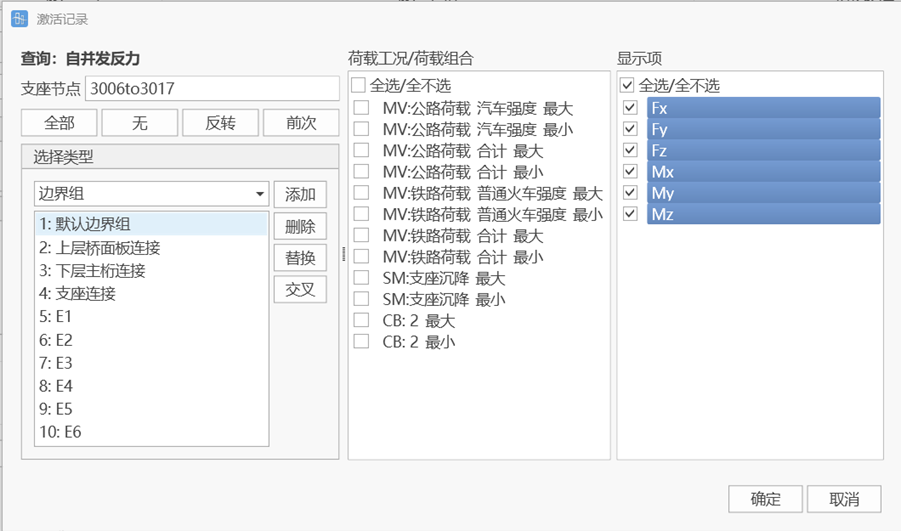Click the 替换 button
901x531 pixels.
tap(300, 257)
